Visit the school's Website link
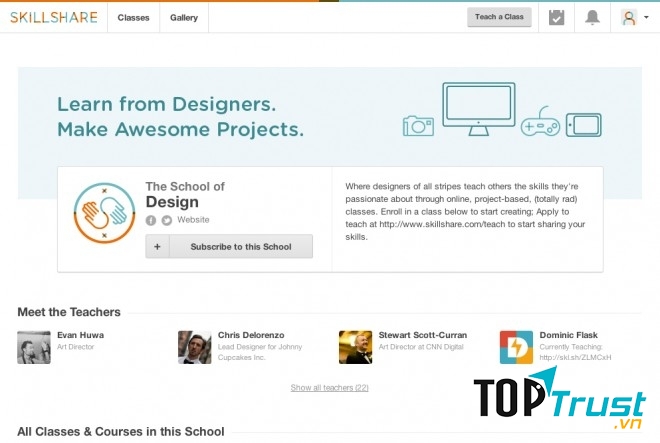Viewport: 660px width, 443px height. coord(193,219)
